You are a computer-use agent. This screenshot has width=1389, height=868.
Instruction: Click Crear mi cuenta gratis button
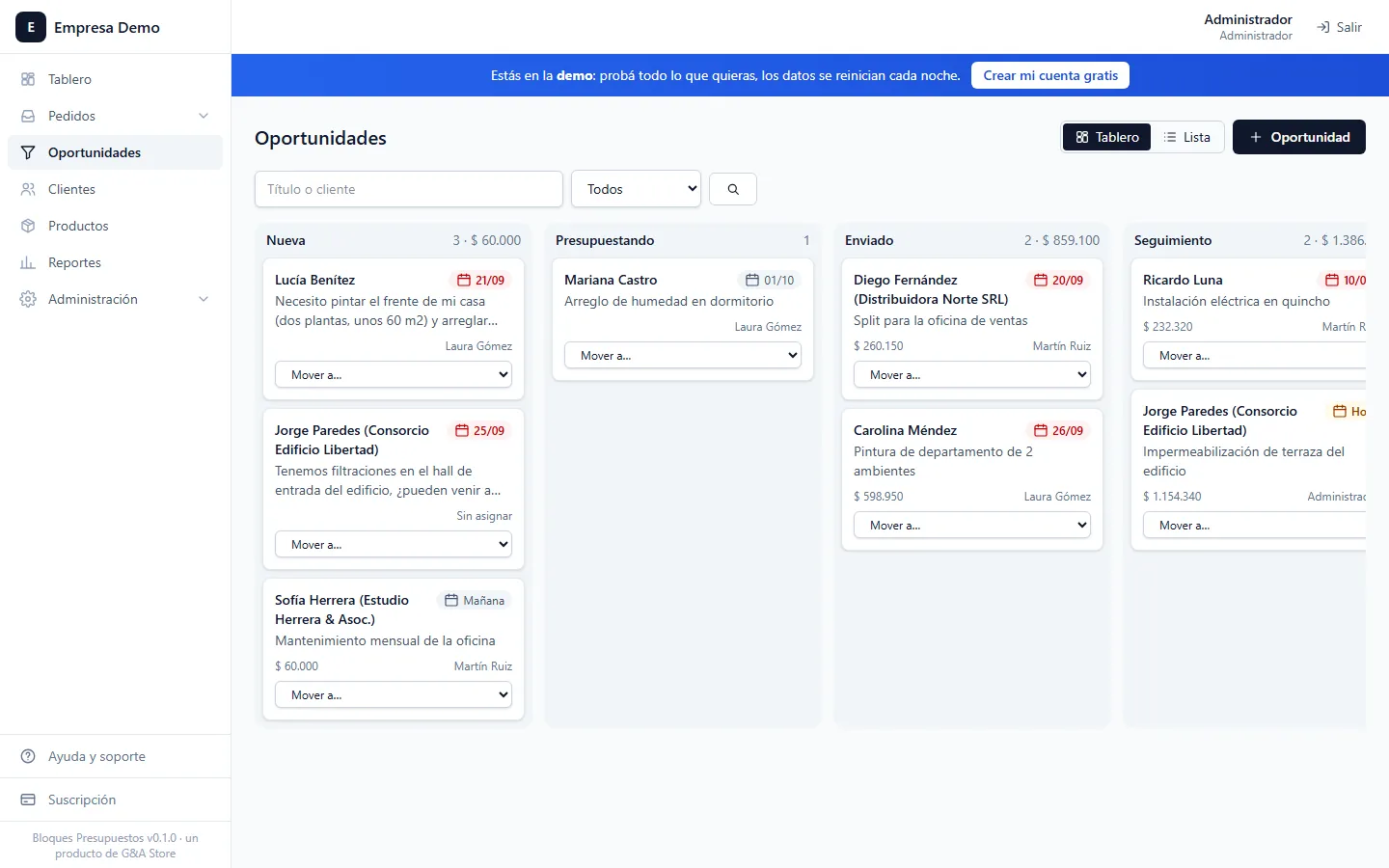click(1050, 75)
